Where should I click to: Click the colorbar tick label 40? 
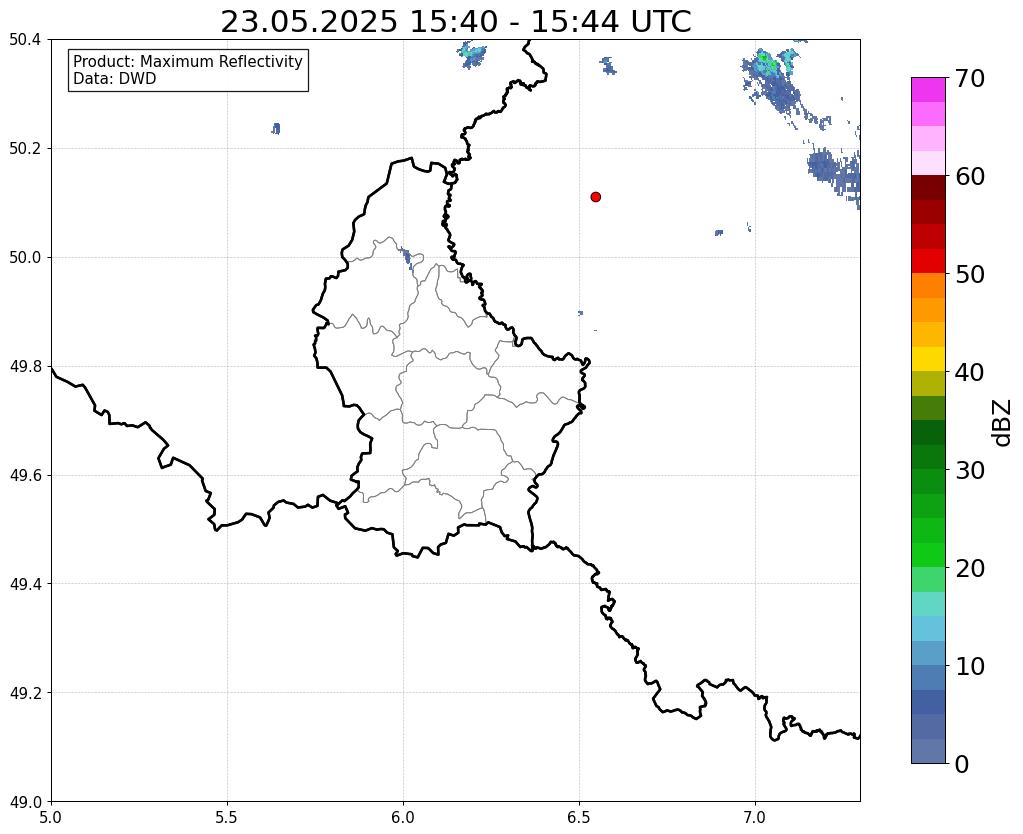(x=970, y=372)
